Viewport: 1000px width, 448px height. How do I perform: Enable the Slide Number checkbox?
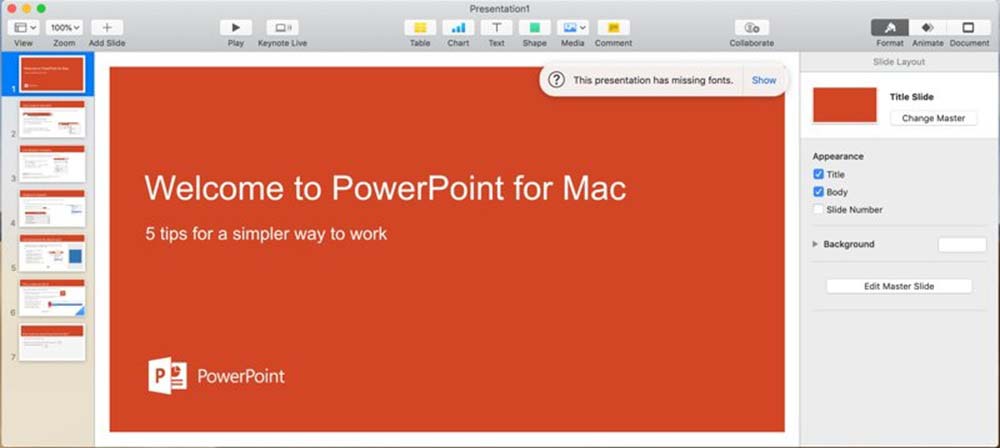point(818,209)
